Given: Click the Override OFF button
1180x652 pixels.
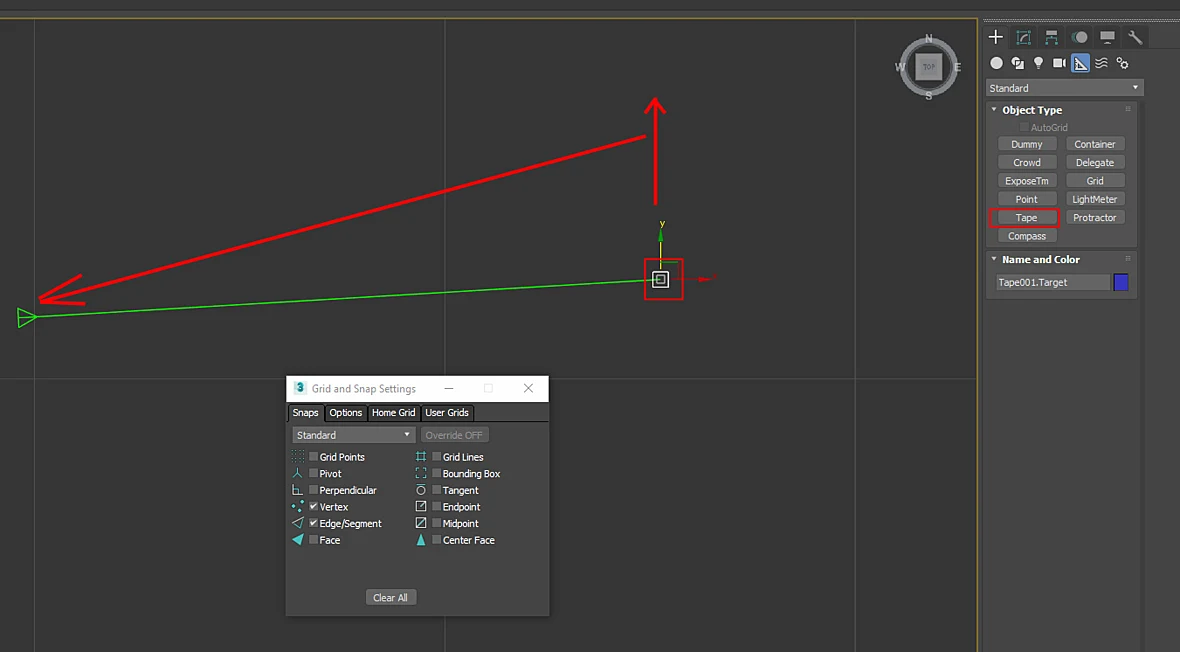Looking at the screenshot, I should point(455,435).
